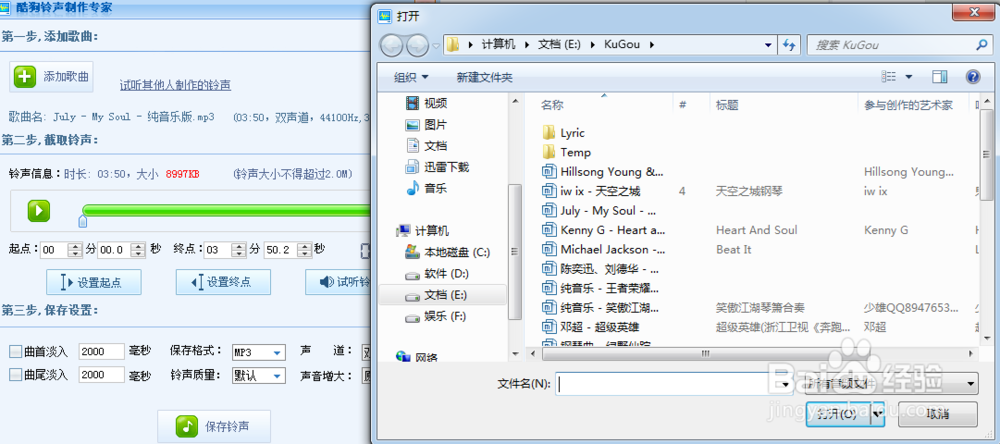This screenshot has width=1000, height=444.
Task: Enable 曲尾淡入 checkbox
Action: point(15,375)
